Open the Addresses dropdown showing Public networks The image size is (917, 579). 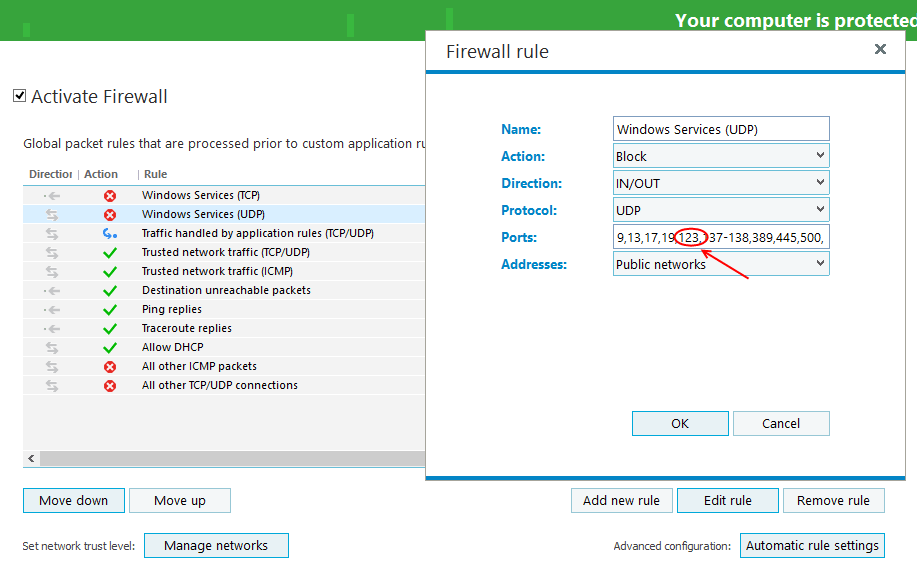coord(720,263)
